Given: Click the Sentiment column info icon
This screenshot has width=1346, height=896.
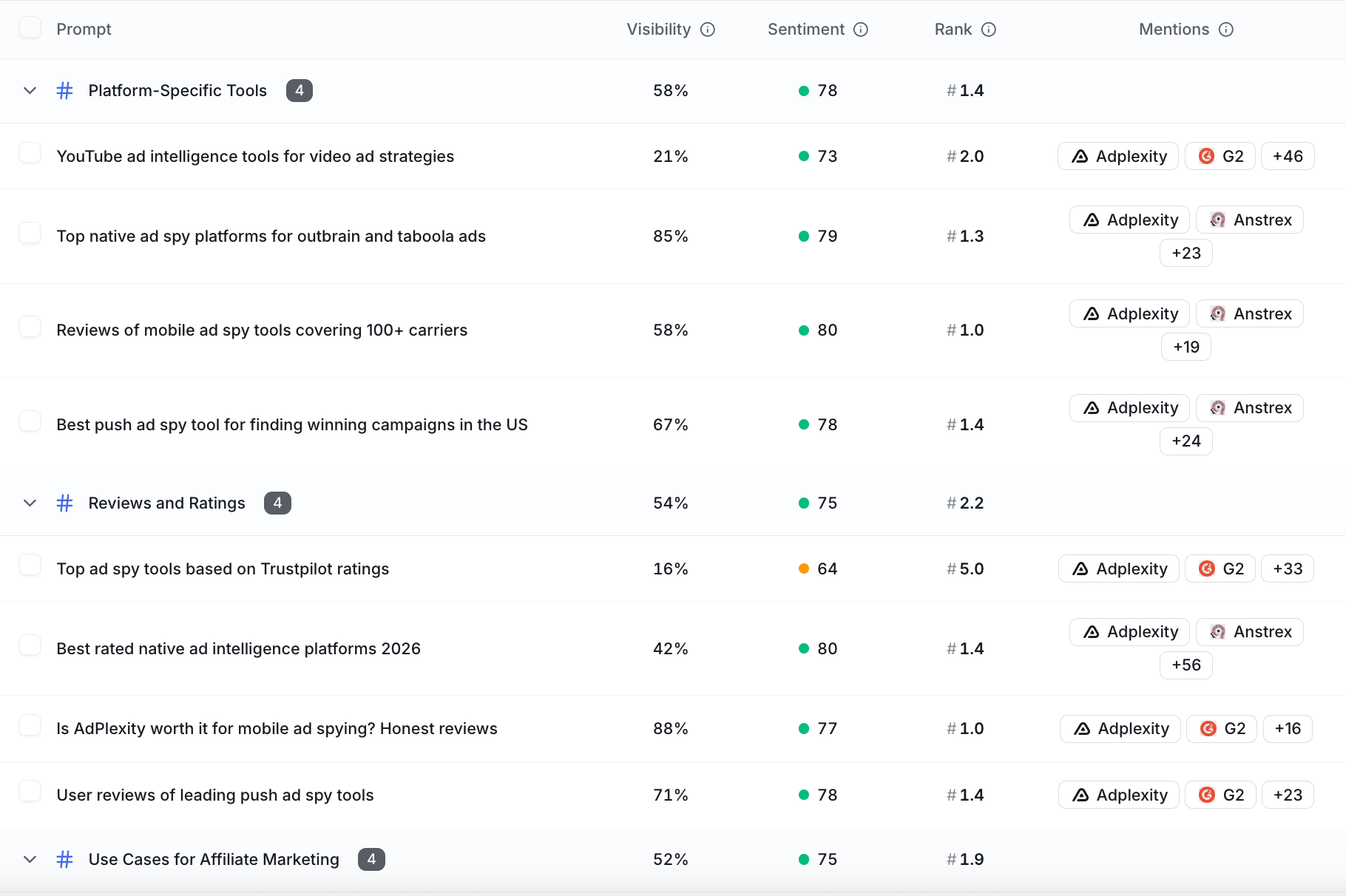Looking at the screenshot, I should (x=861, y=30).
